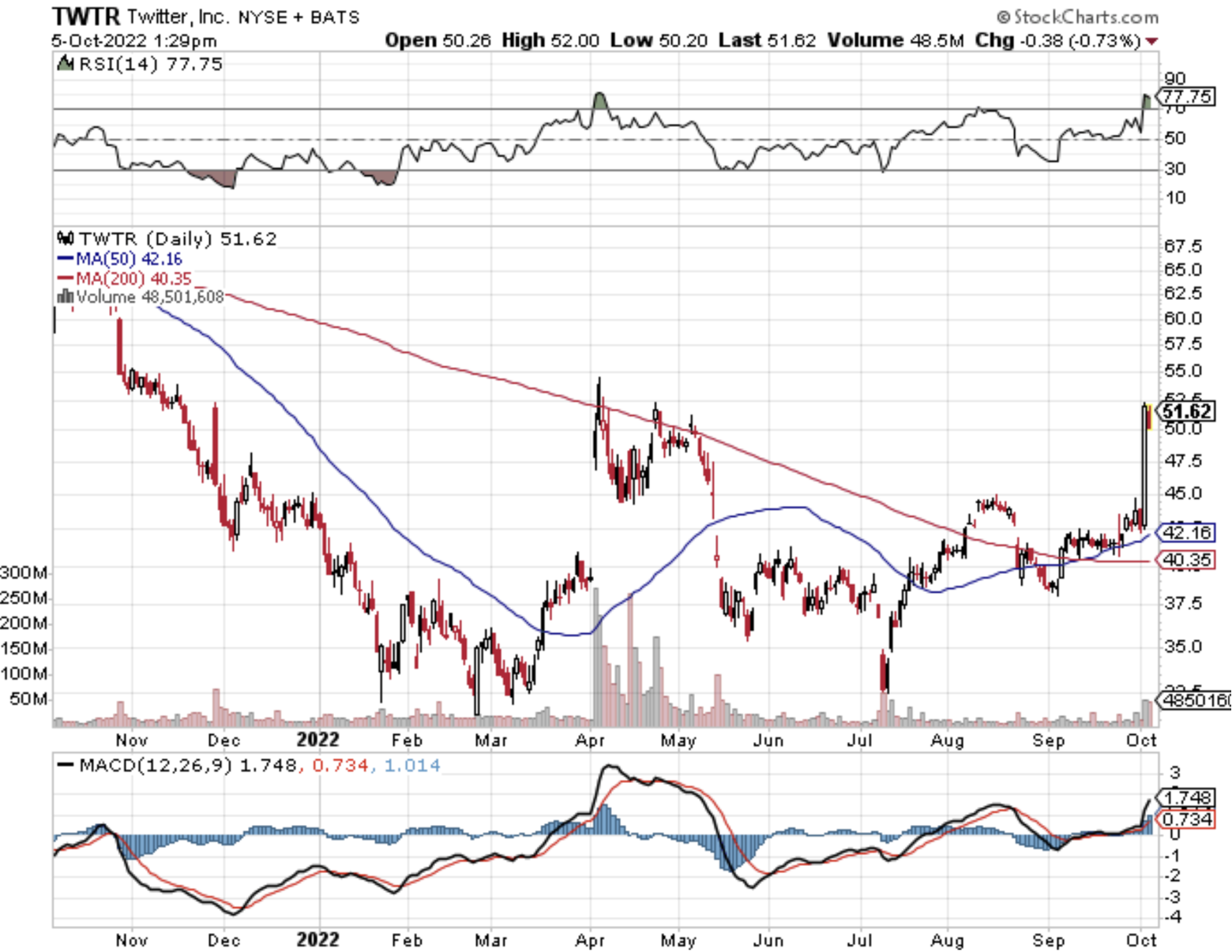Click the 77.75 RSI value tag on the axis
This screenshot has height=952, width=1232.
1187,96
